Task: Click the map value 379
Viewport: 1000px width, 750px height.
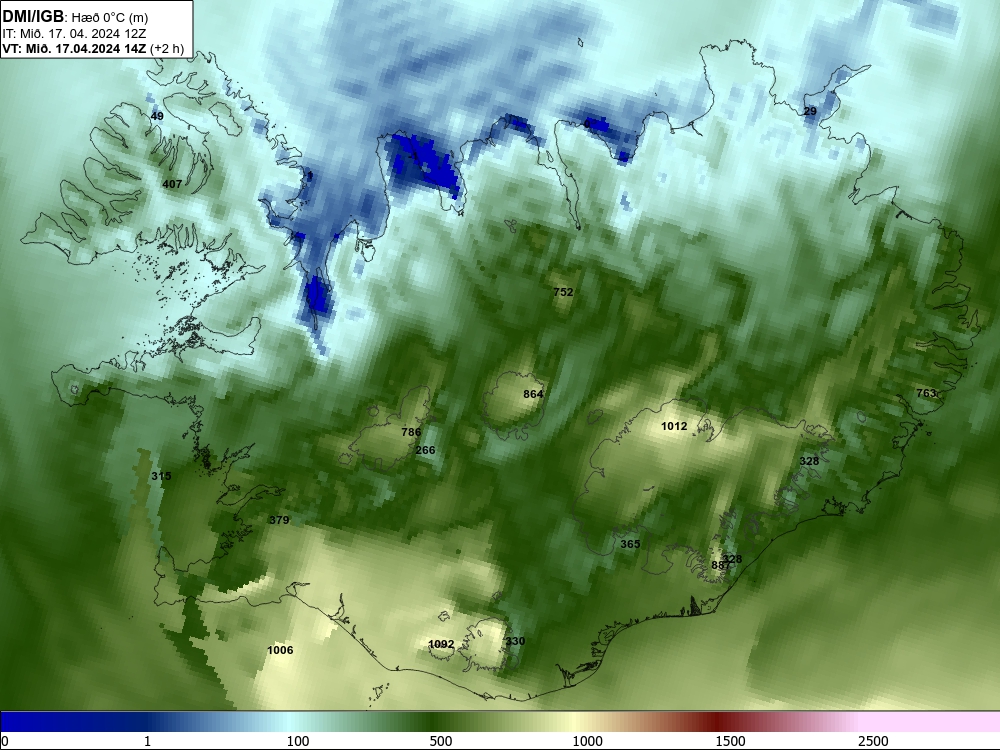Action: (x=279, y=520)
